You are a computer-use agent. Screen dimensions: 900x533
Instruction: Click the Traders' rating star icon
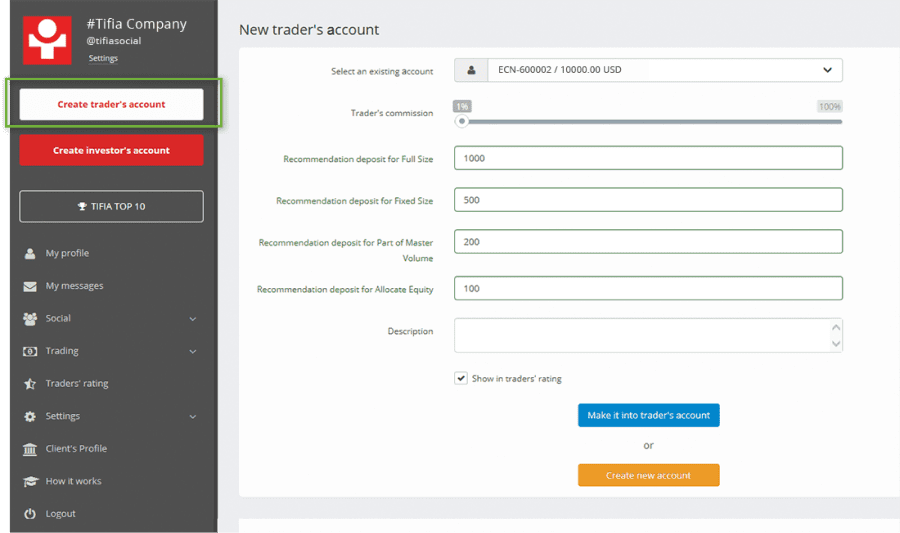pos(30,384)
